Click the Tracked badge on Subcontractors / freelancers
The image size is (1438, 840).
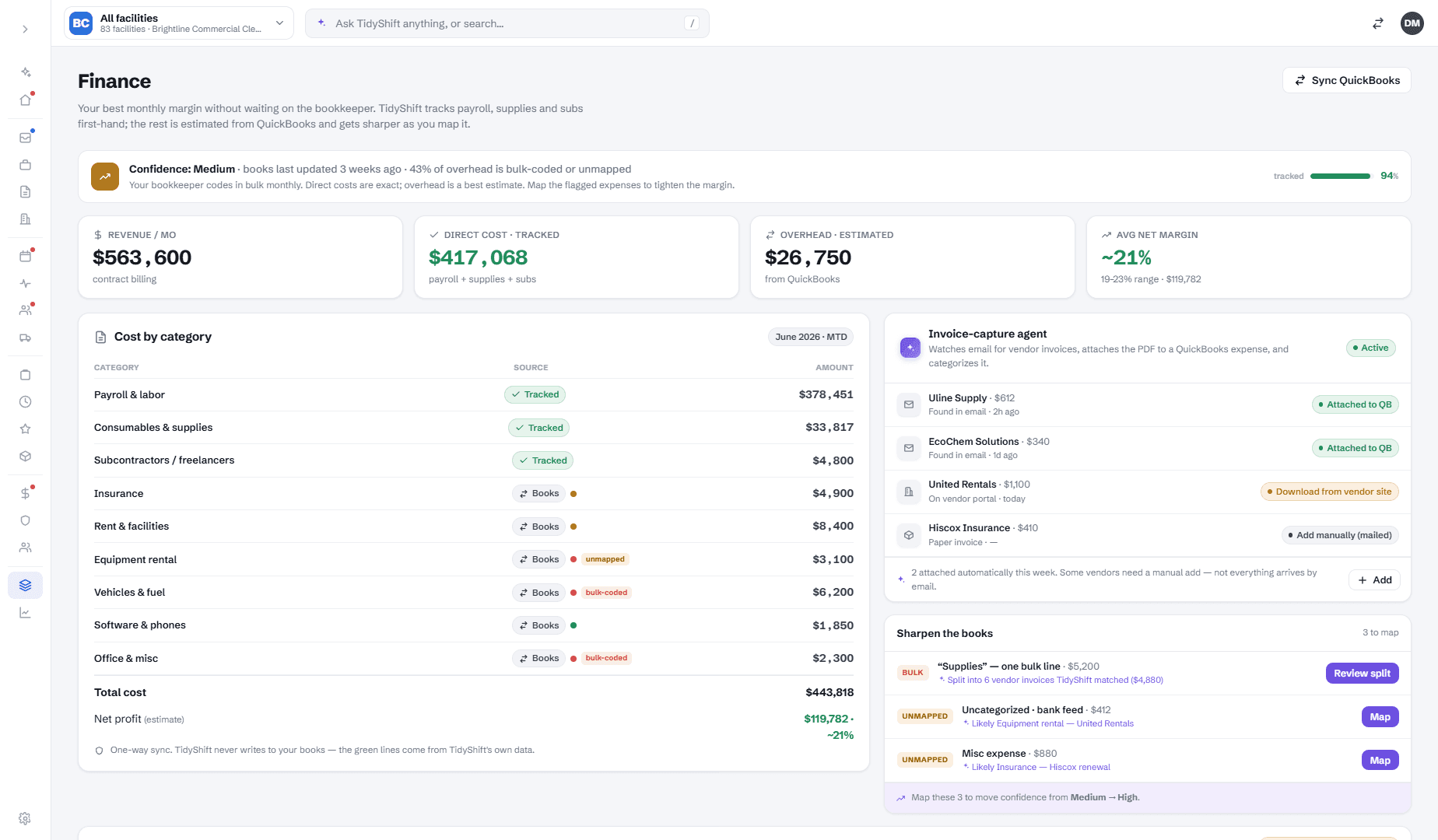pyautogui.click(x=542, y=460)
